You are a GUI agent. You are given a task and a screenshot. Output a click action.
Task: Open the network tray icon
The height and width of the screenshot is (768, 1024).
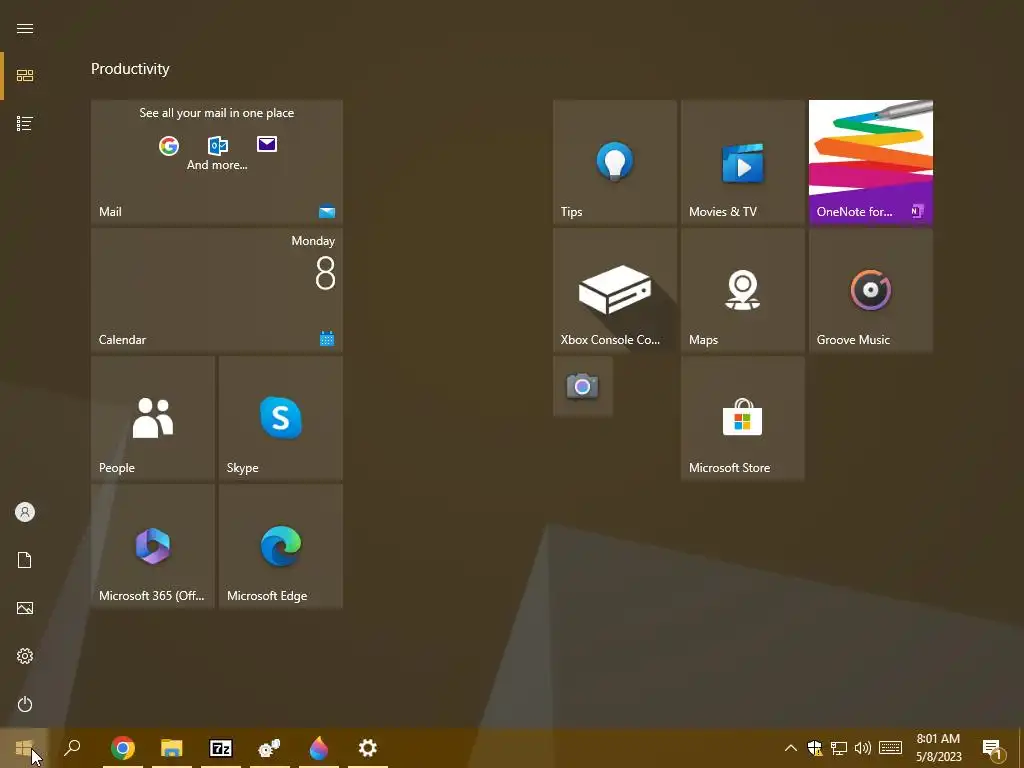(839, 748)
